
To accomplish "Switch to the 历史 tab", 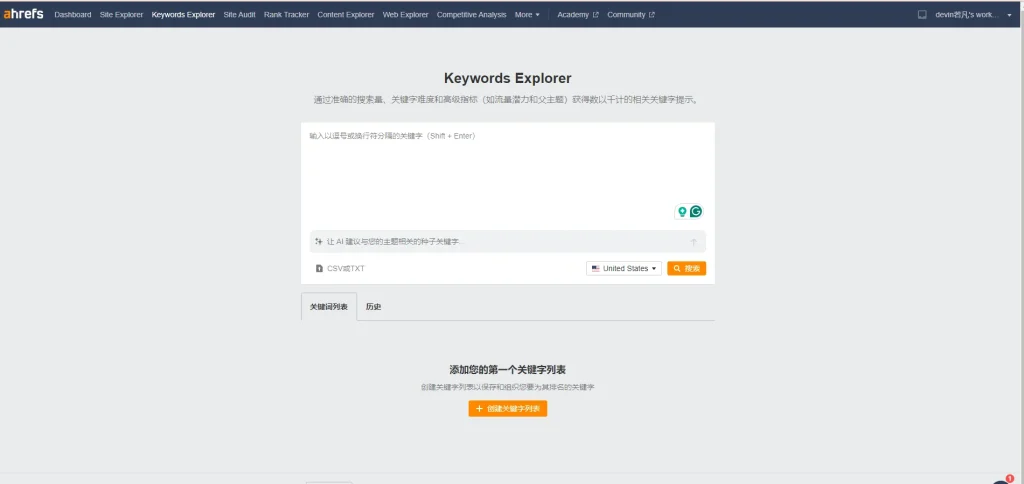I will coord(374,306).
